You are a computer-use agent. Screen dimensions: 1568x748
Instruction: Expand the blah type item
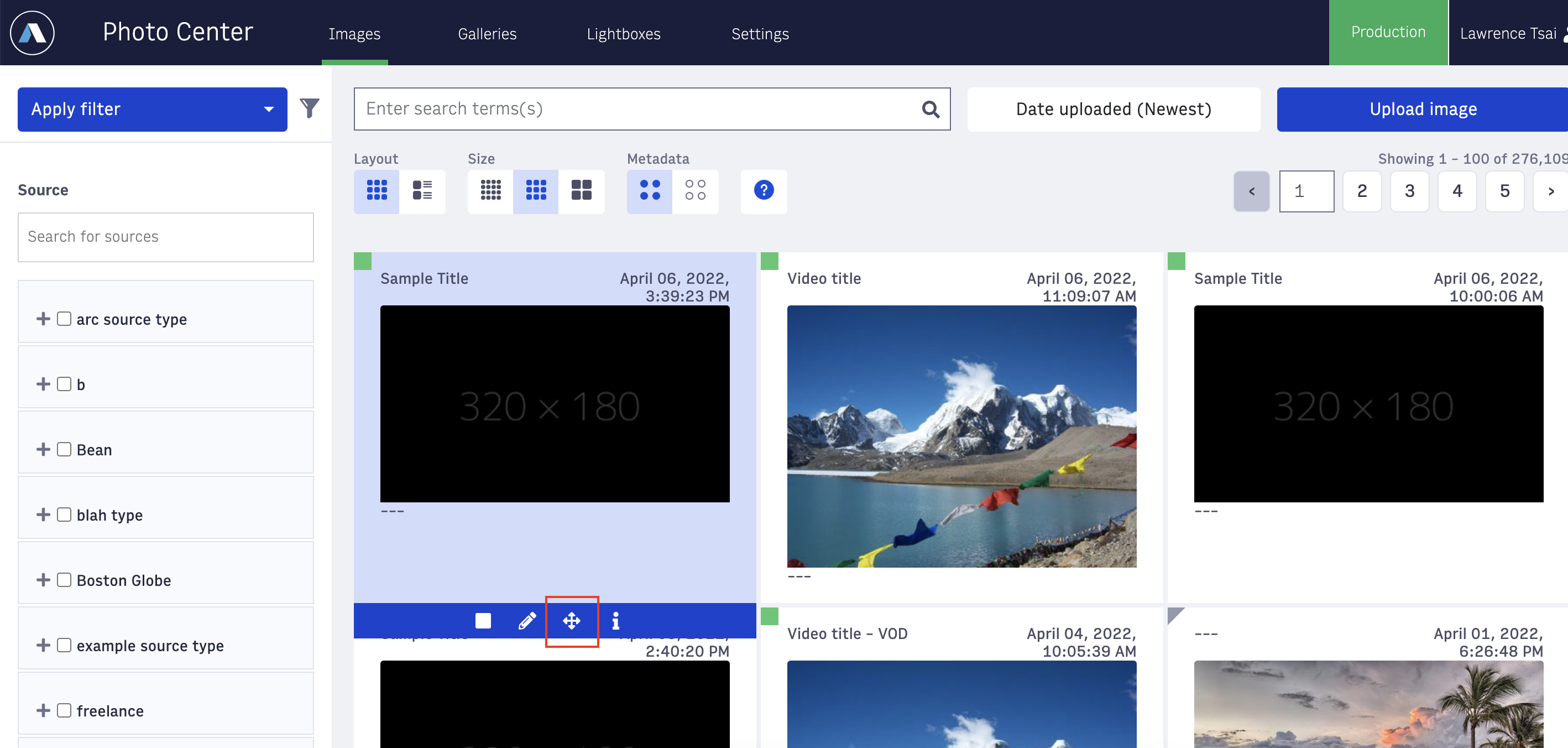pos(43,515)
